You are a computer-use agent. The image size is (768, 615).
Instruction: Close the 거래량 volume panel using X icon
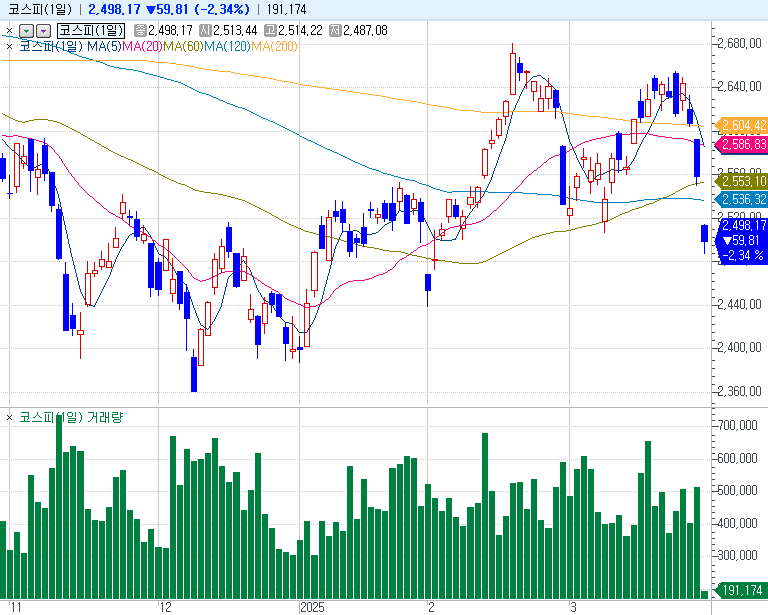pos(9,417)
